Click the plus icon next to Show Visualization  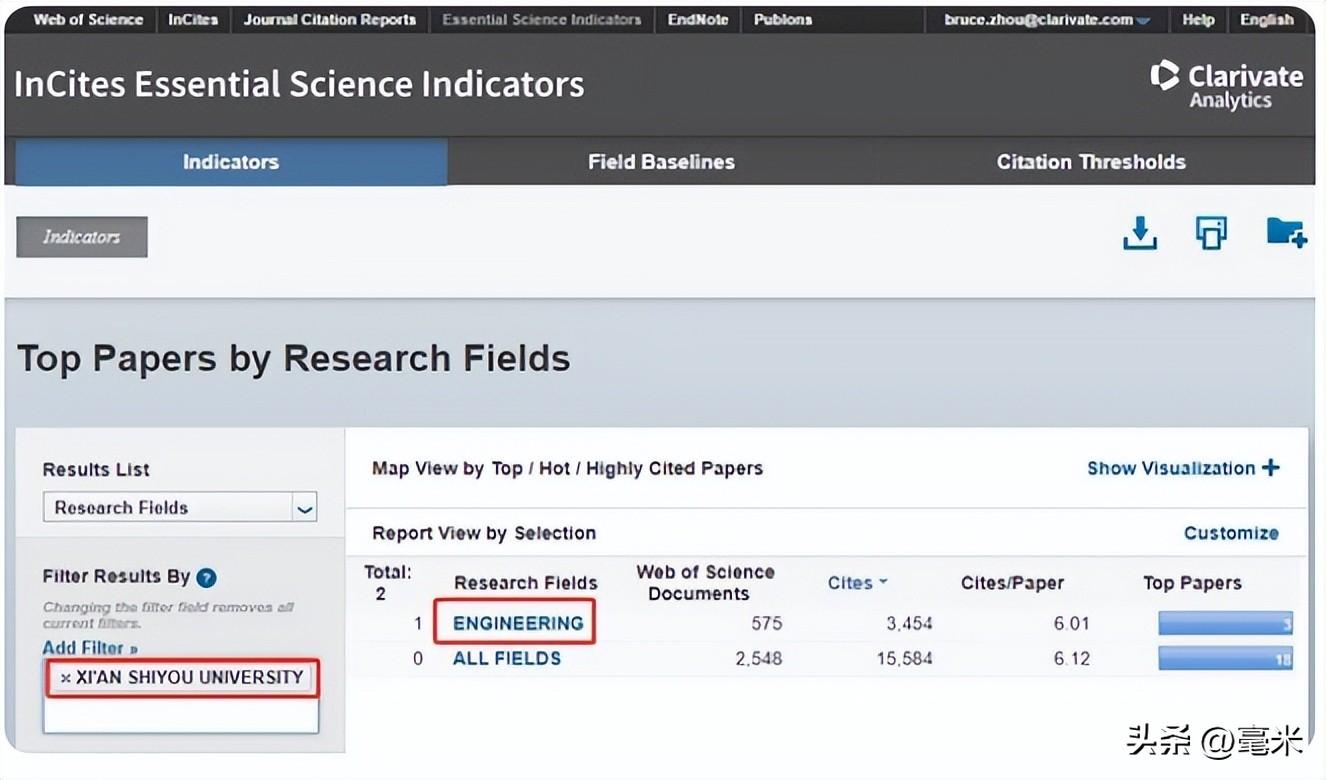pyautogui.click(x=1271, y=467)
